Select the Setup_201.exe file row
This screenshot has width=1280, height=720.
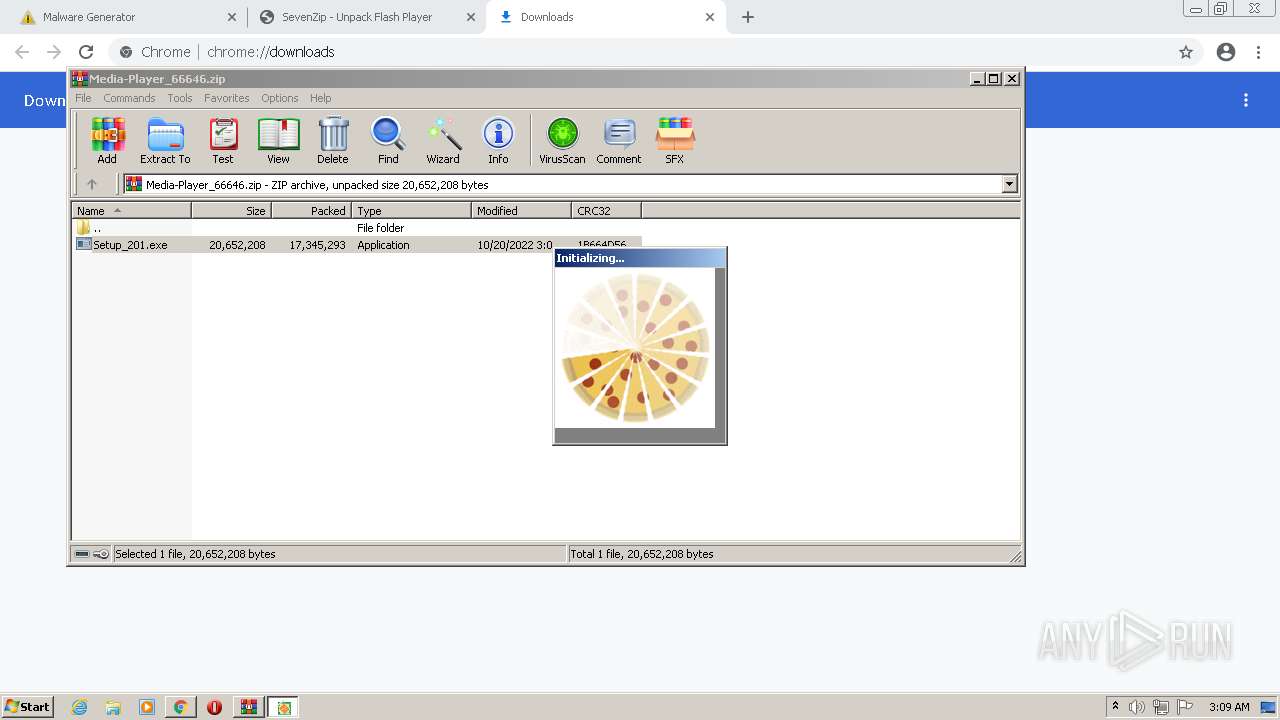click(x=358, y=245)
